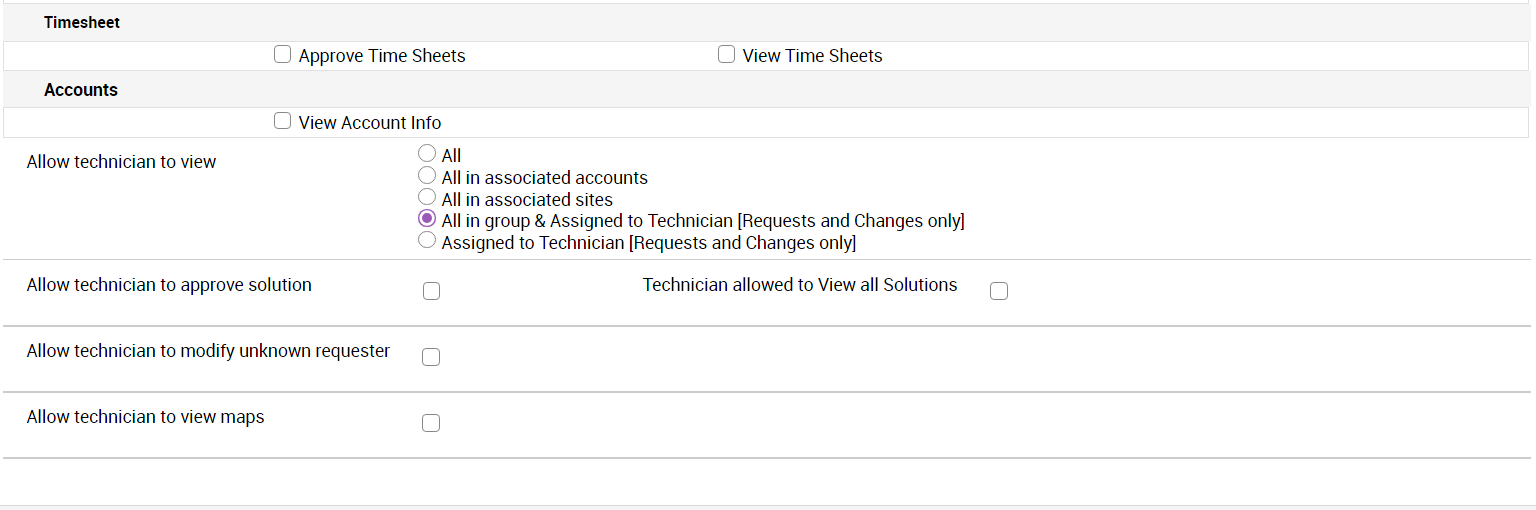Image resolution: width=1536 pixels, height=510 pixels.
Task: Click the "View Account Info" label text
Action: (370, 123)
